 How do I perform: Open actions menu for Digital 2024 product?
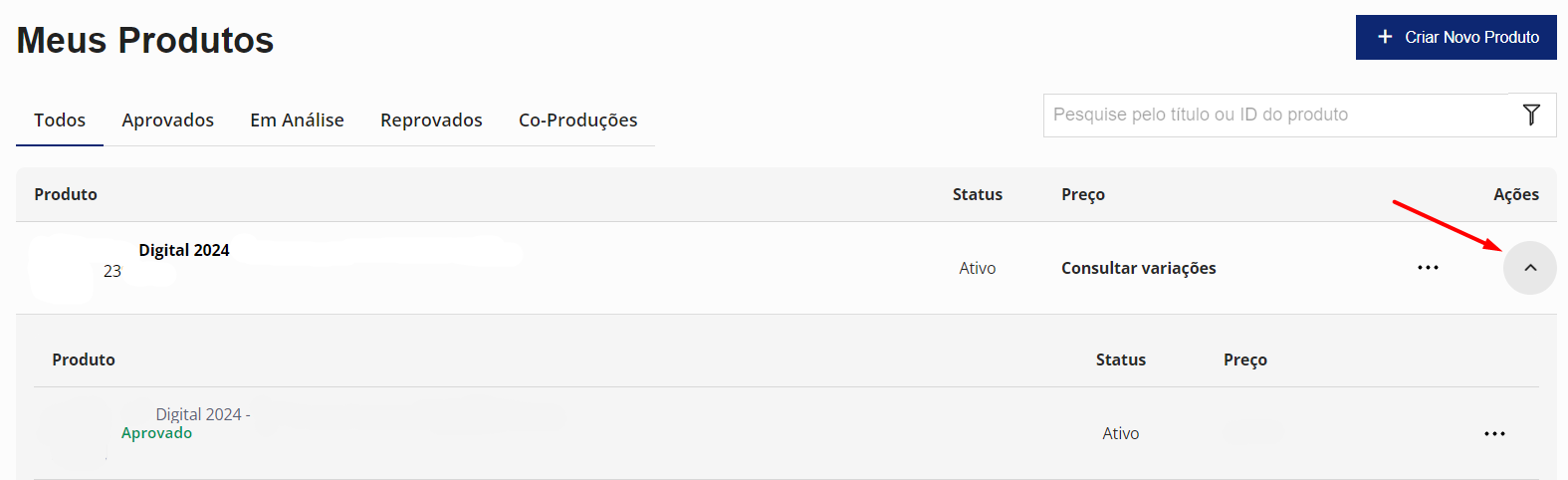1428,268
